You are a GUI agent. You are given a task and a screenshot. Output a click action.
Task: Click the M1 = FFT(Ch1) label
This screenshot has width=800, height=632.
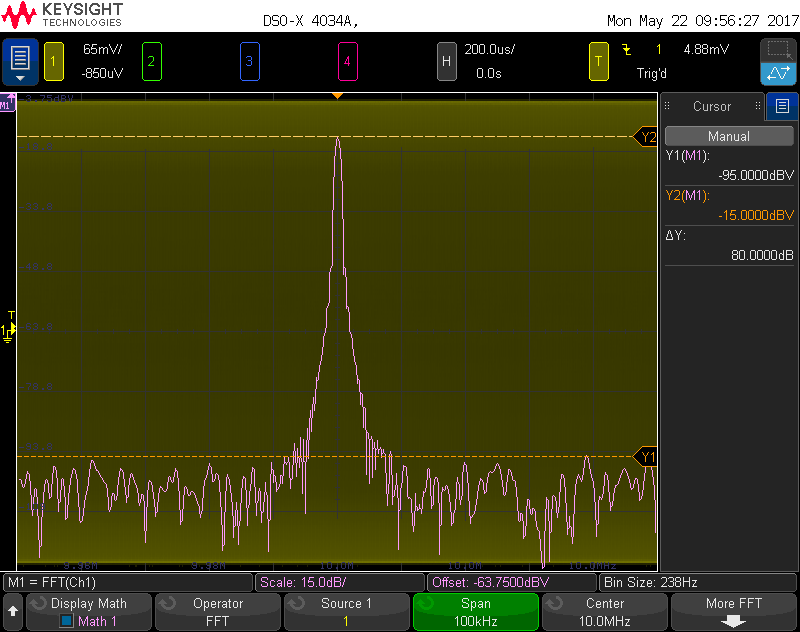[128, 582]
